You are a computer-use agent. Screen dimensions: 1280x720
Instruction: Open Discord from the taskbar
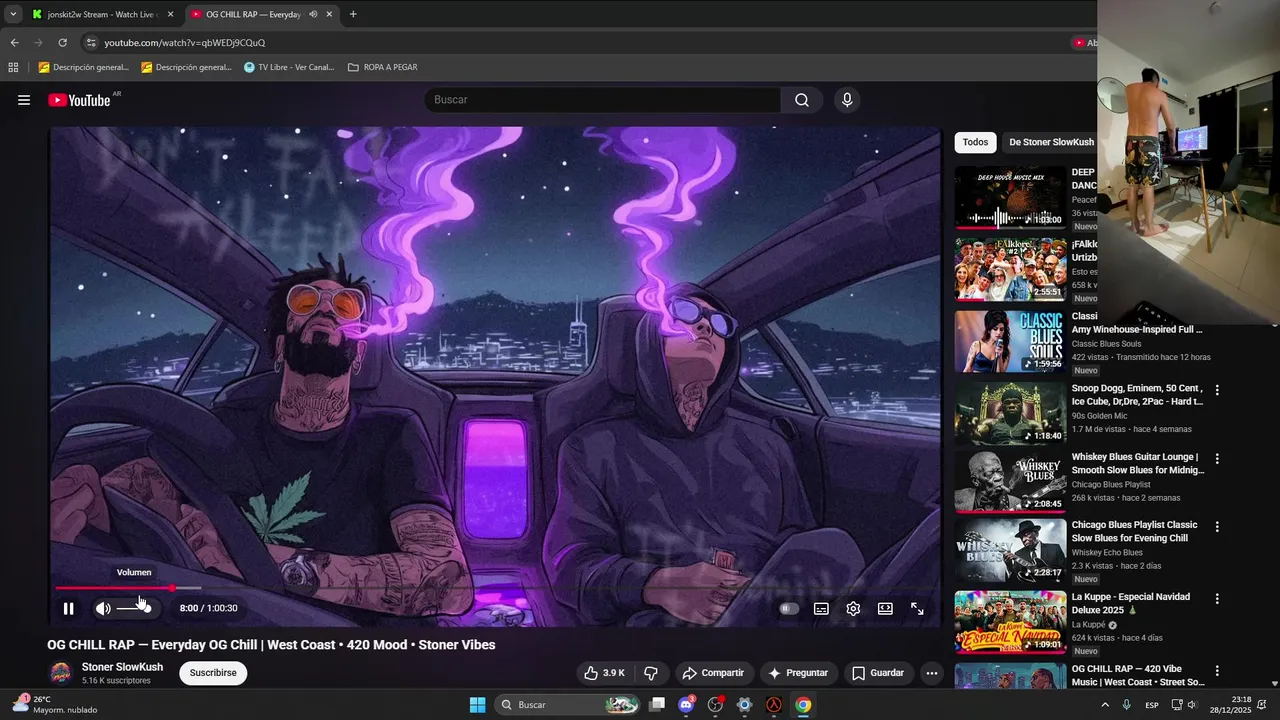click(x=686, y=705)
